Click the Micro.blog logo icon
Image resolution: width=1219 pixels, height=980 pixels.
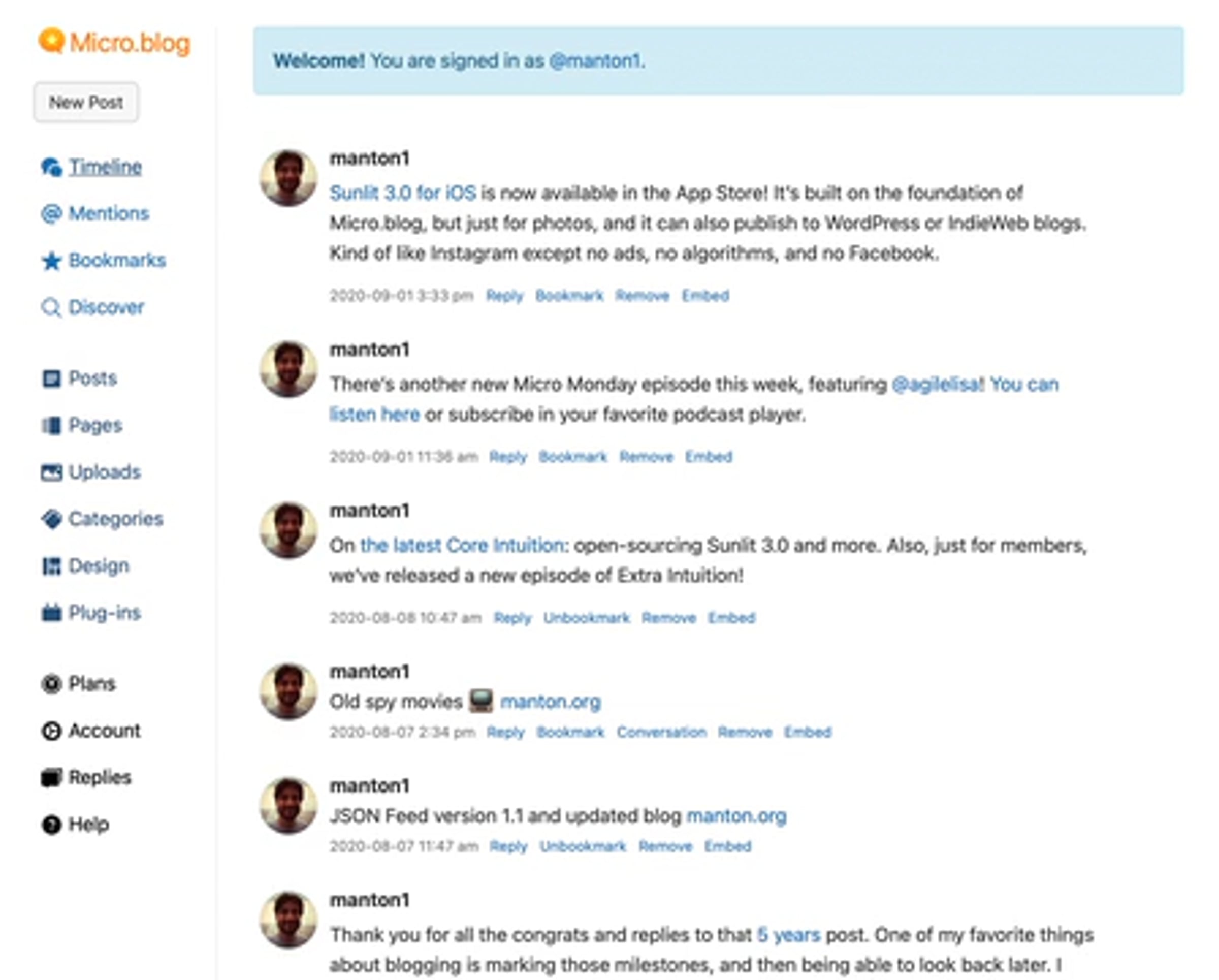tap(51, 41)
